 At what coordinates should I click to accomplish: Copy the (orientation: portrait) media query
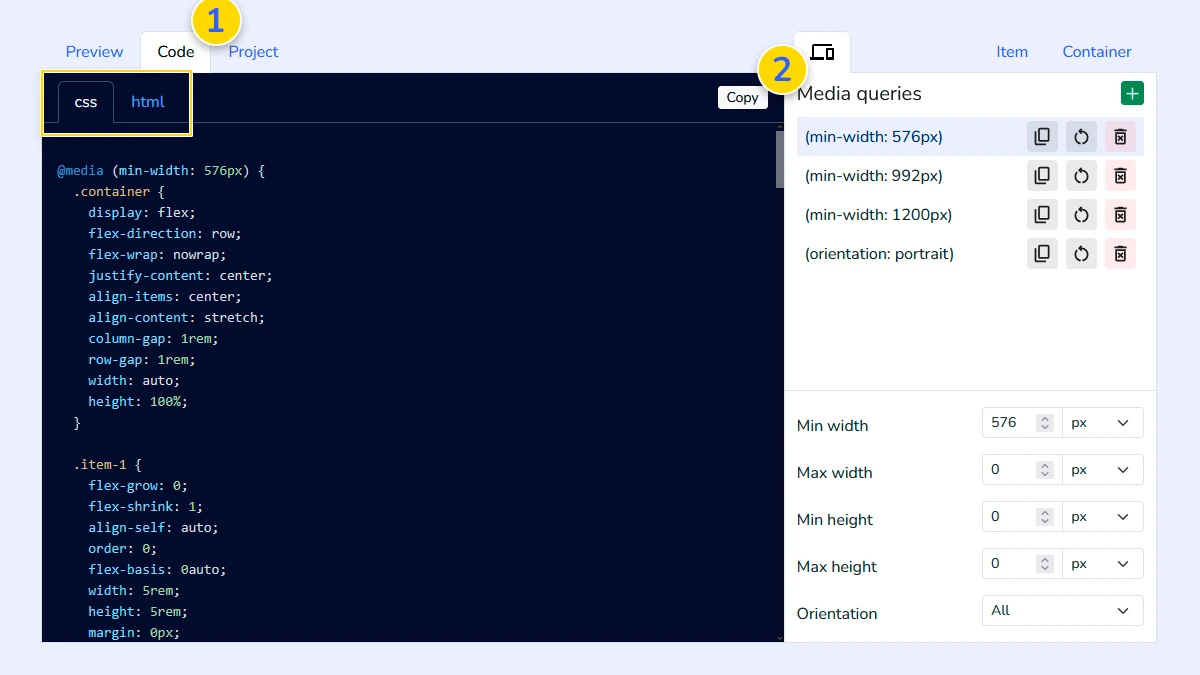(1041, 253)
